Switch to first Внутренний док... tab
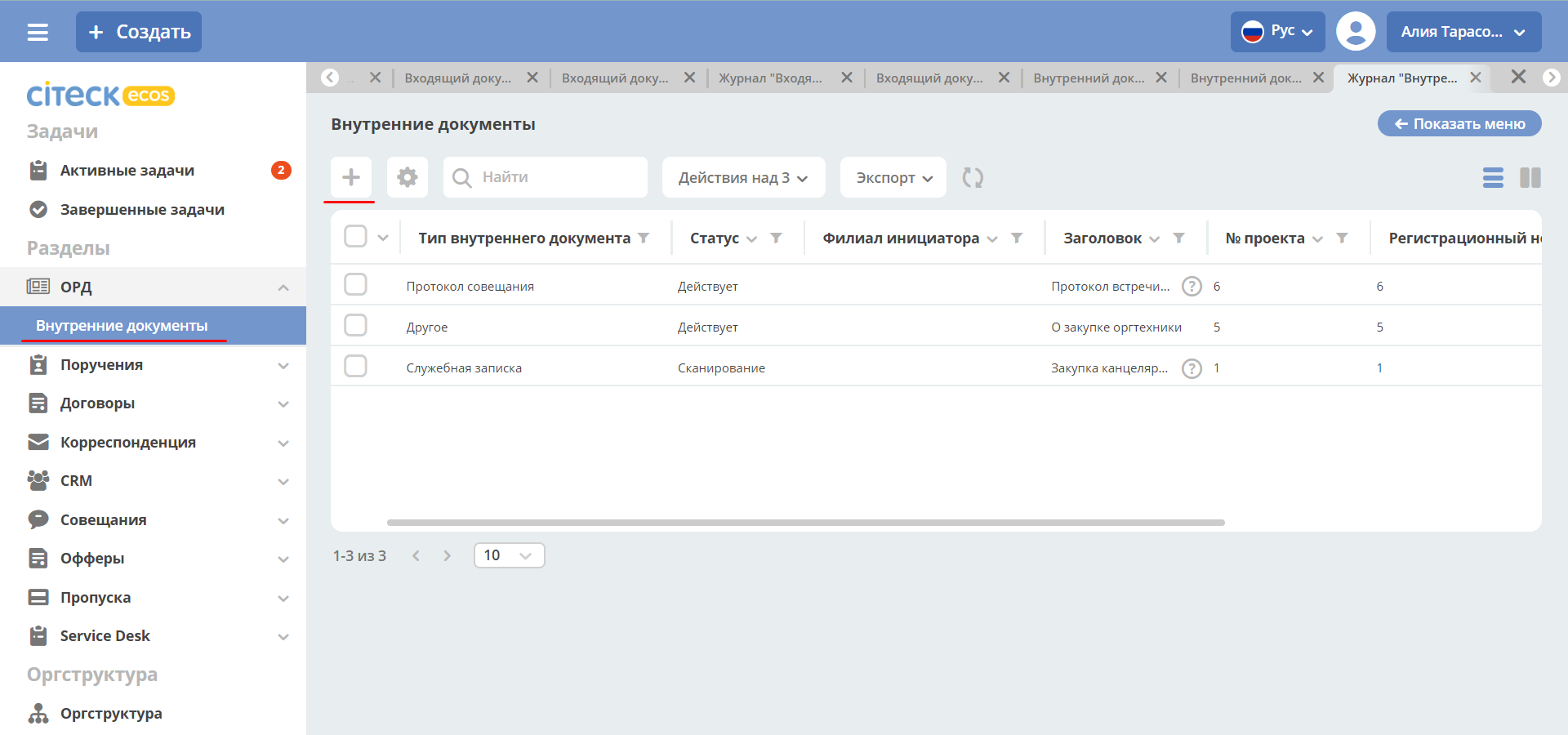Viewport: 1568px width, 735px height. pos(1089,78)
